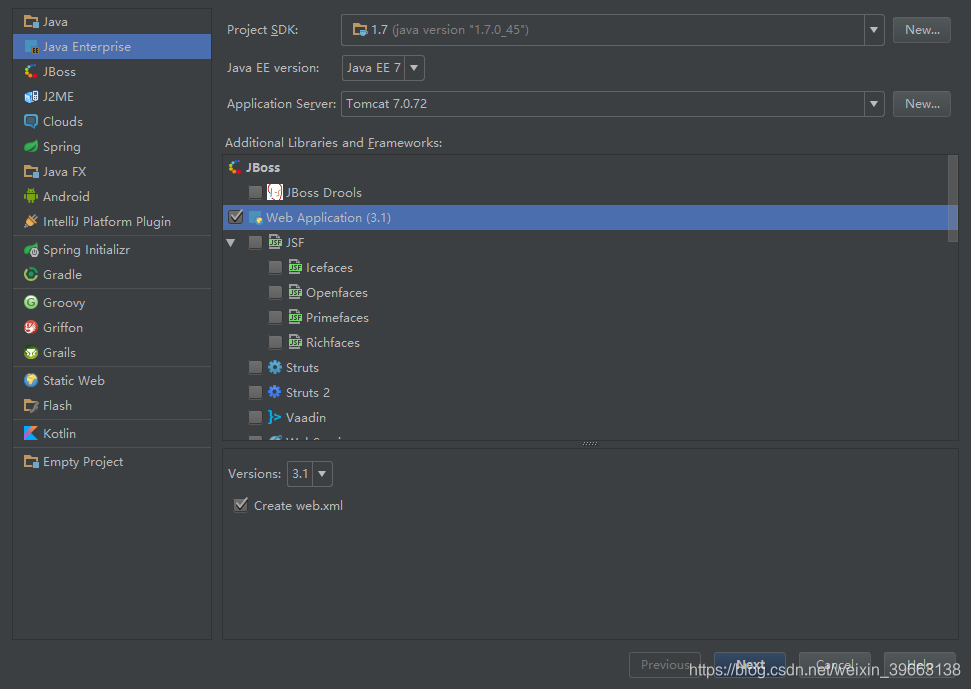971x689 pixels.
Task: Click the Groovy icon
Action: point(31,303)
